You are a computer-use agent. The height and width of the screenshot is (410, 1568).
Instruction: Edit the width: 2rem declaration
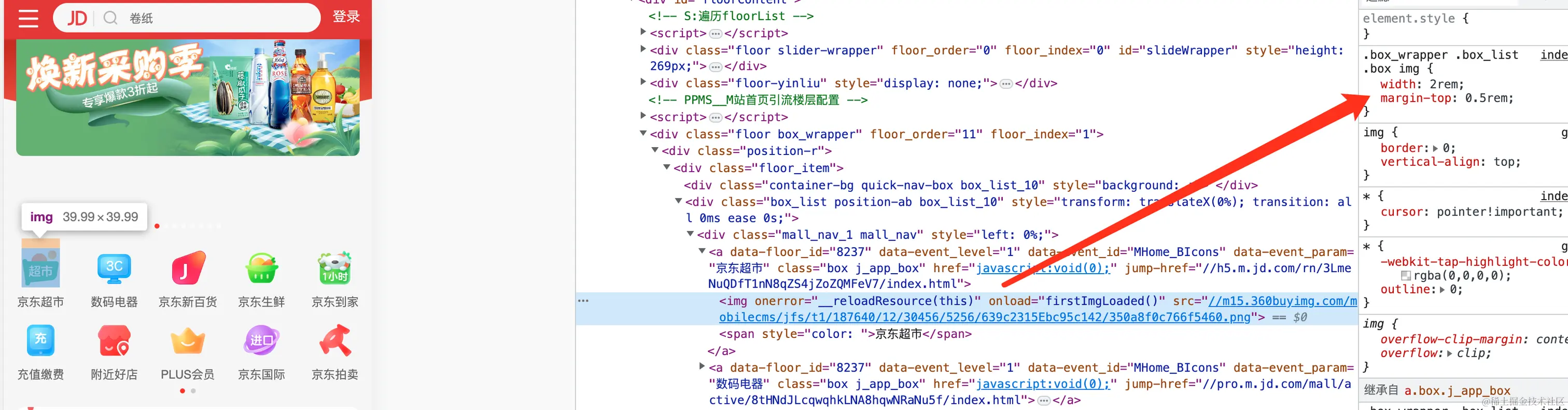click(x=1422, y=84)
